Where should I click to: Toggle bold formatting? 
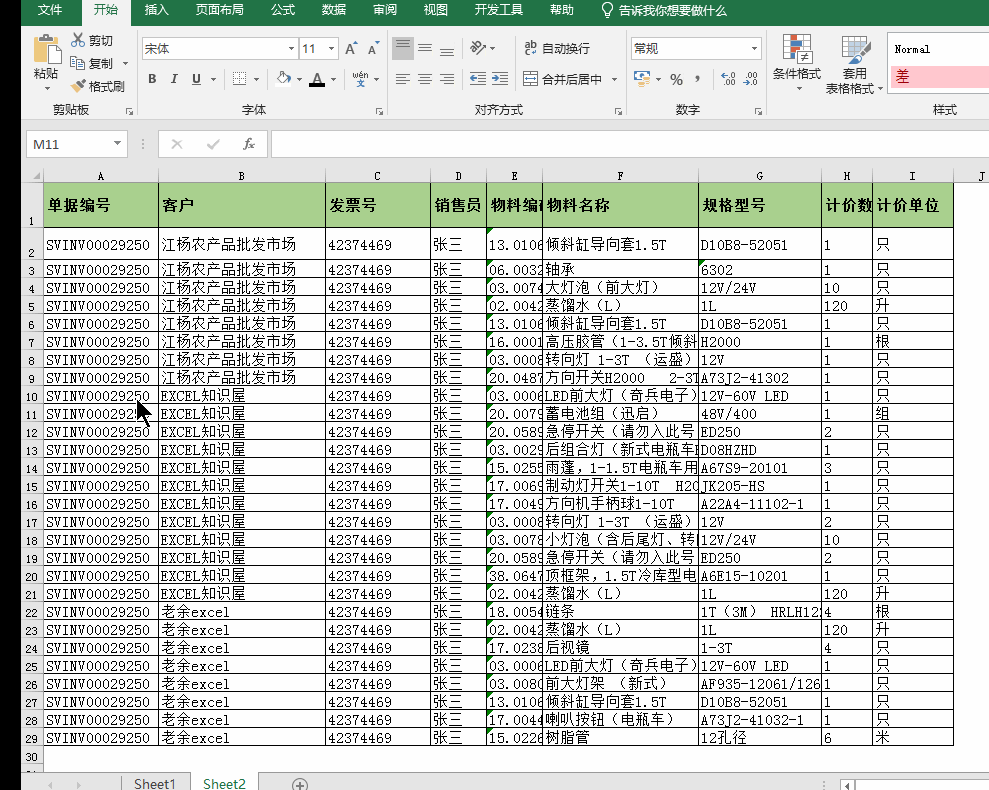[152, 79]
